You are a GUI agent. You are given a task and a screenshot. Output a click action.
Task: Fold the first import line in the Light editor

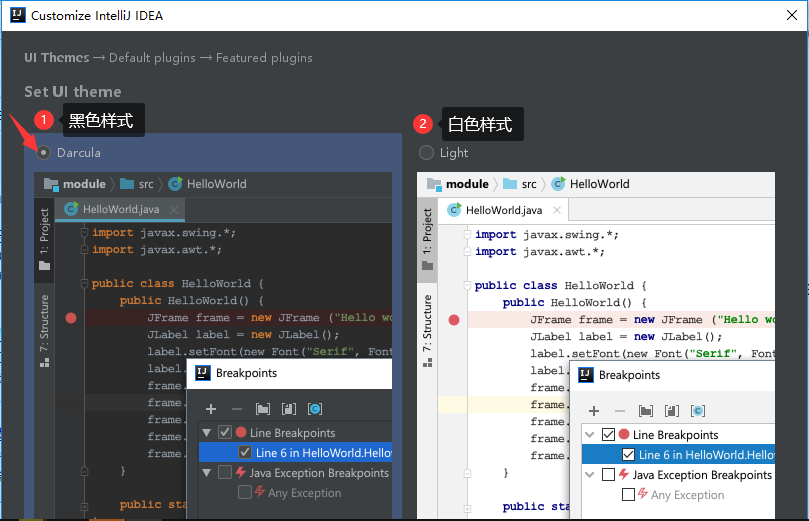467,235
